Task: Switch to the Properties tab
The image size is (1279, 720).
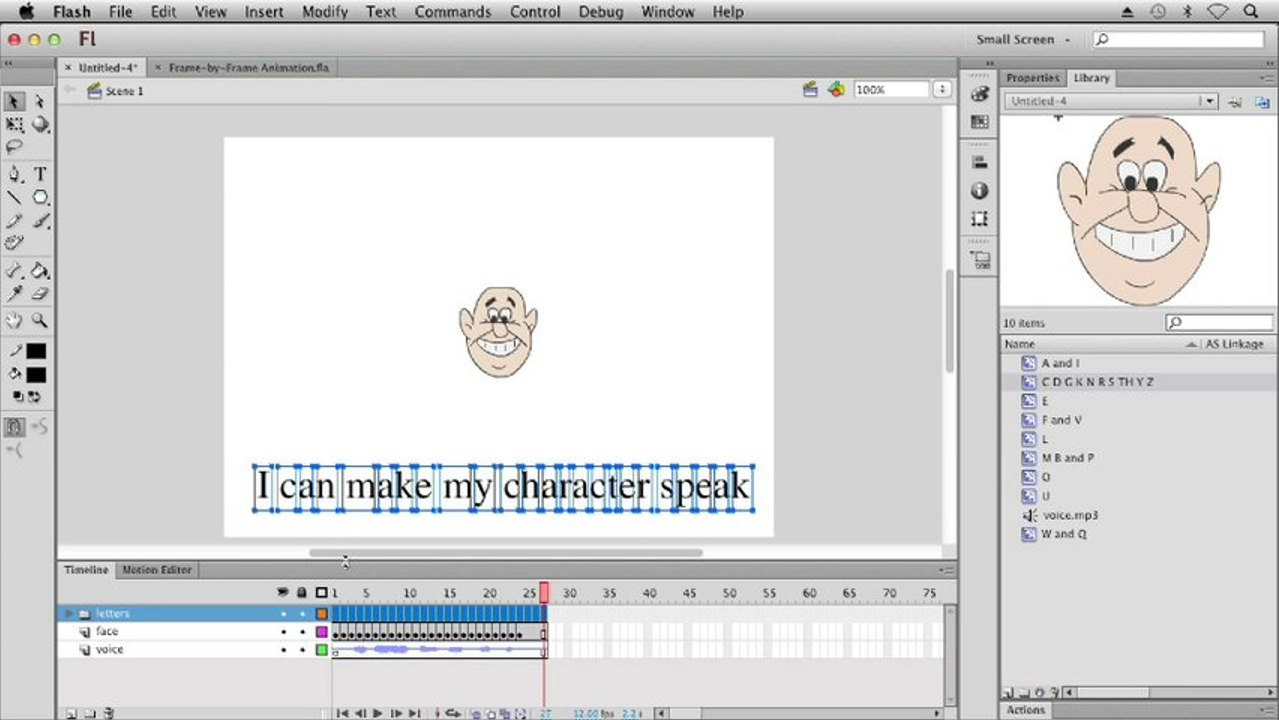Action: 1032,78
